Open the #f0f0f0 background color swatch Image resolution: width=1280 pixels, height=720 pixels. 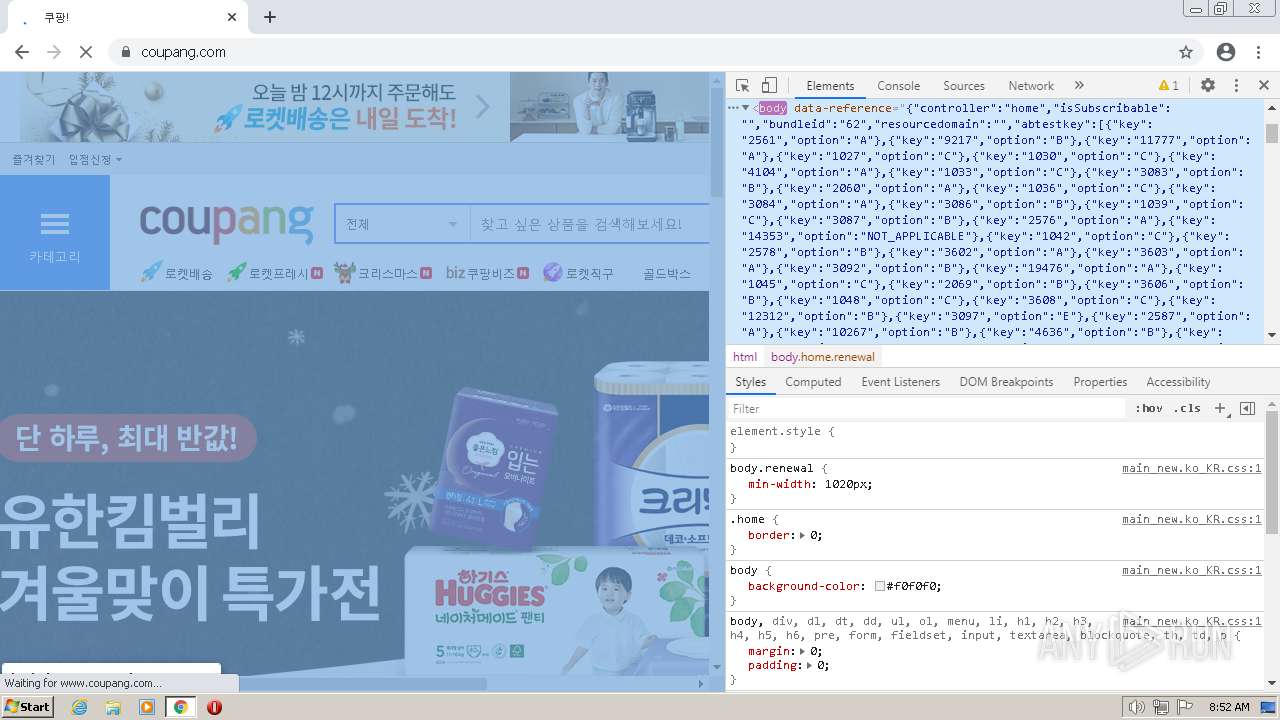pyautogui.click(x=880, y=587)
